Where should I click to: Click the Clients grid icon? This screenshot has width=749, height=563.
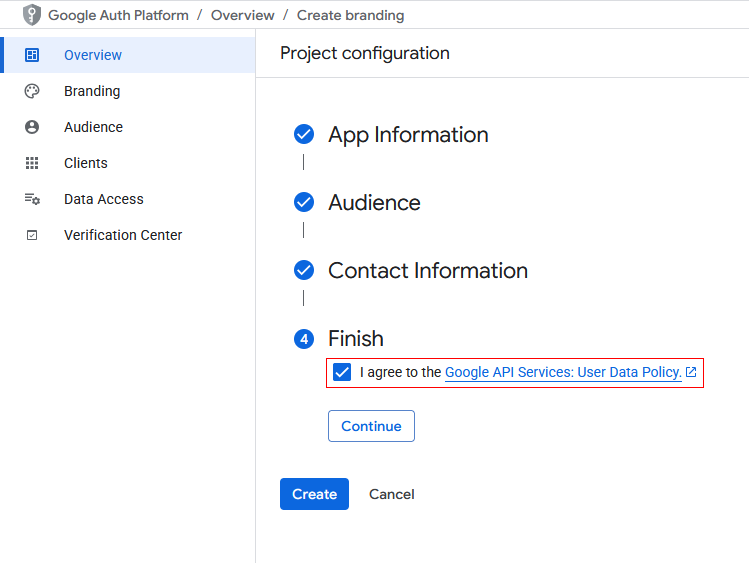tap(32, 163)
